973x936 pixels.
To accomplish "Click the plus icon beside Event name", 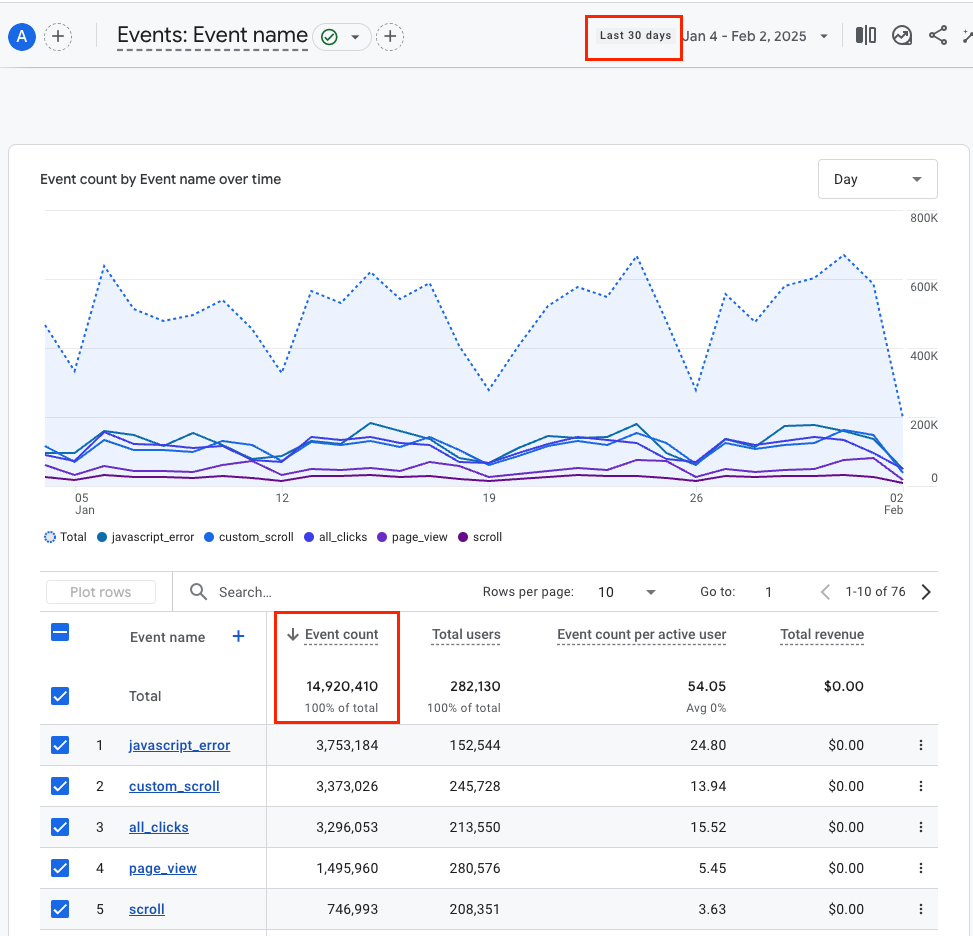I will point(238,636).
